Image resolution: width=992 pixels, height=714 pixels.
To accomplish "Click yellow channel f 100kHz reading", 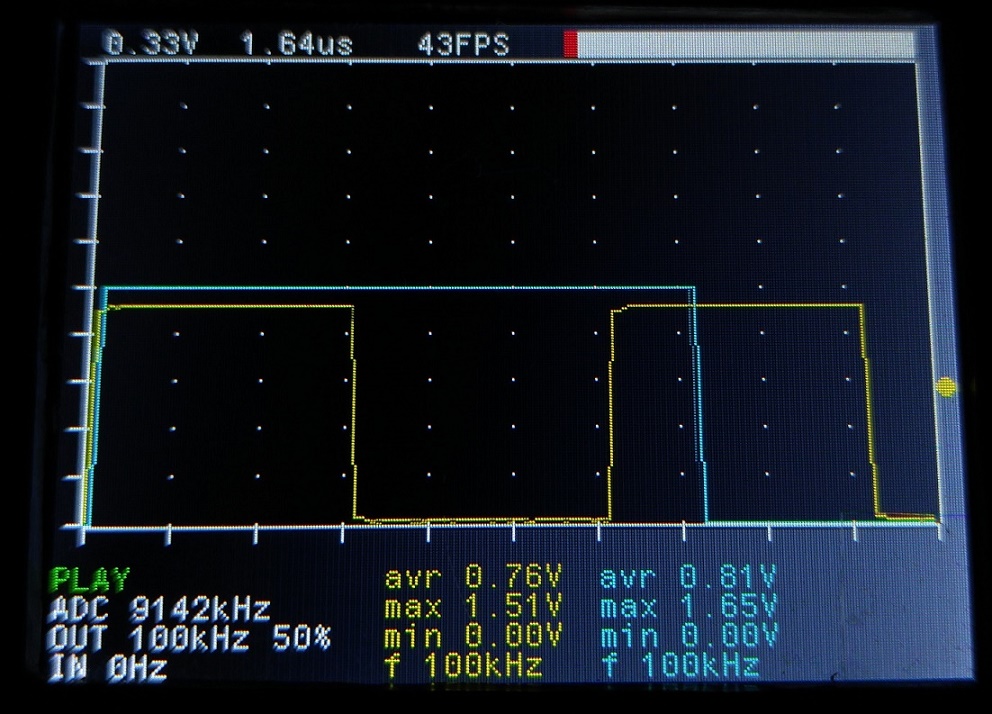I will [x=464, y=665].
